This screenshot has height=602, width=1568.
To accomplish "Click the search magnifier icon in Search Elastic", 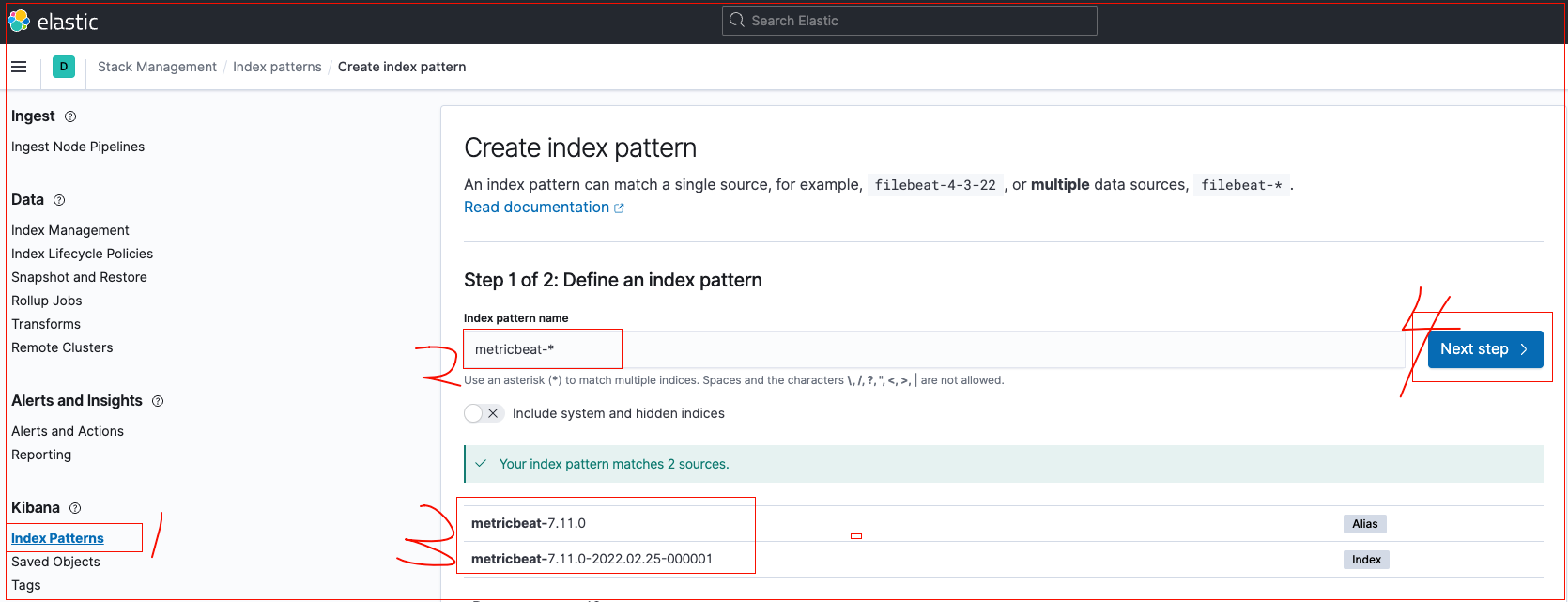I will click(737, 21).
